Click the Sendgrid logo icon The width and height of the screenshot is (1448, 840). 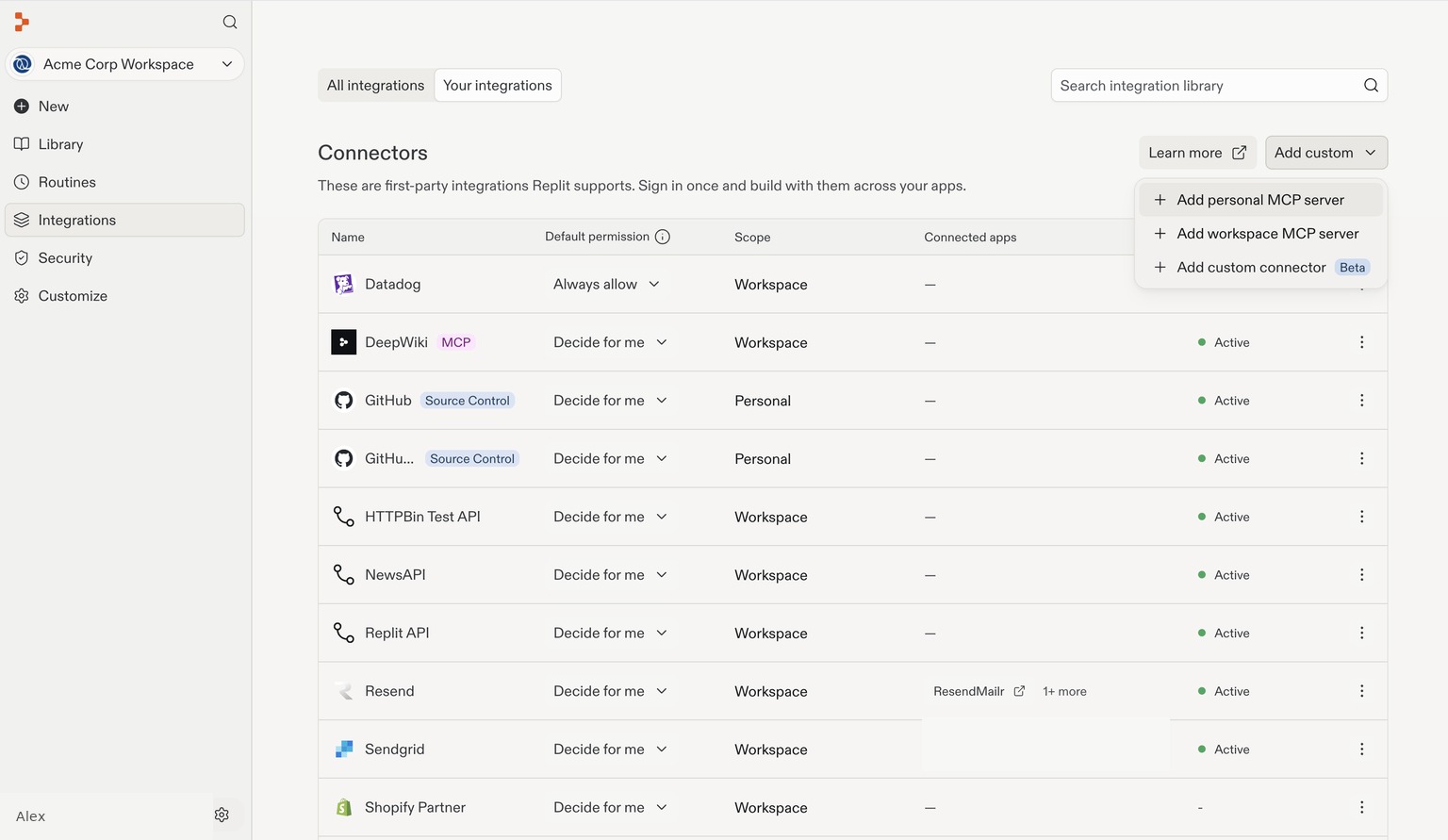tap(343, 749)
